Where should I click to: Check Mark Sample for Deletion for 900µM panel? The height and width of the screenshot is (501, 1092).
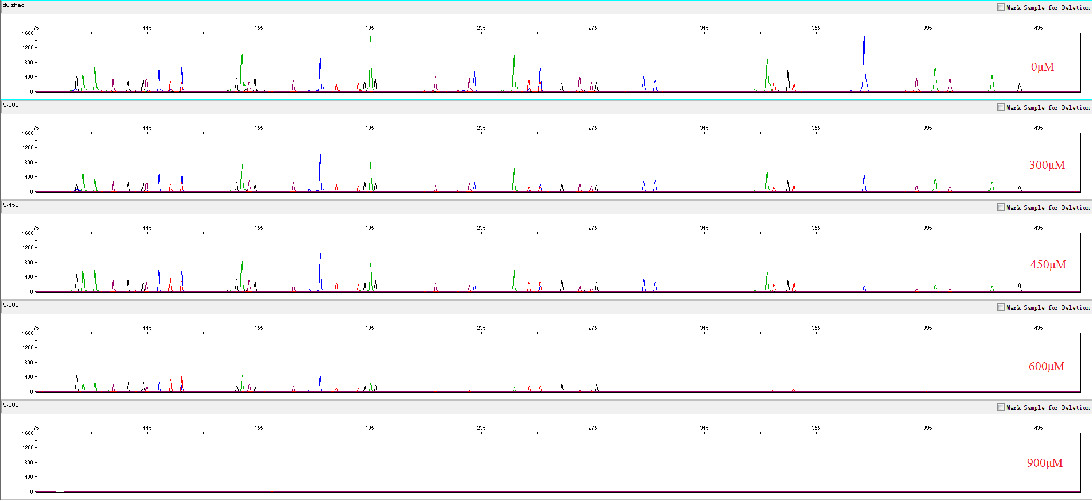click(1001, 407)
